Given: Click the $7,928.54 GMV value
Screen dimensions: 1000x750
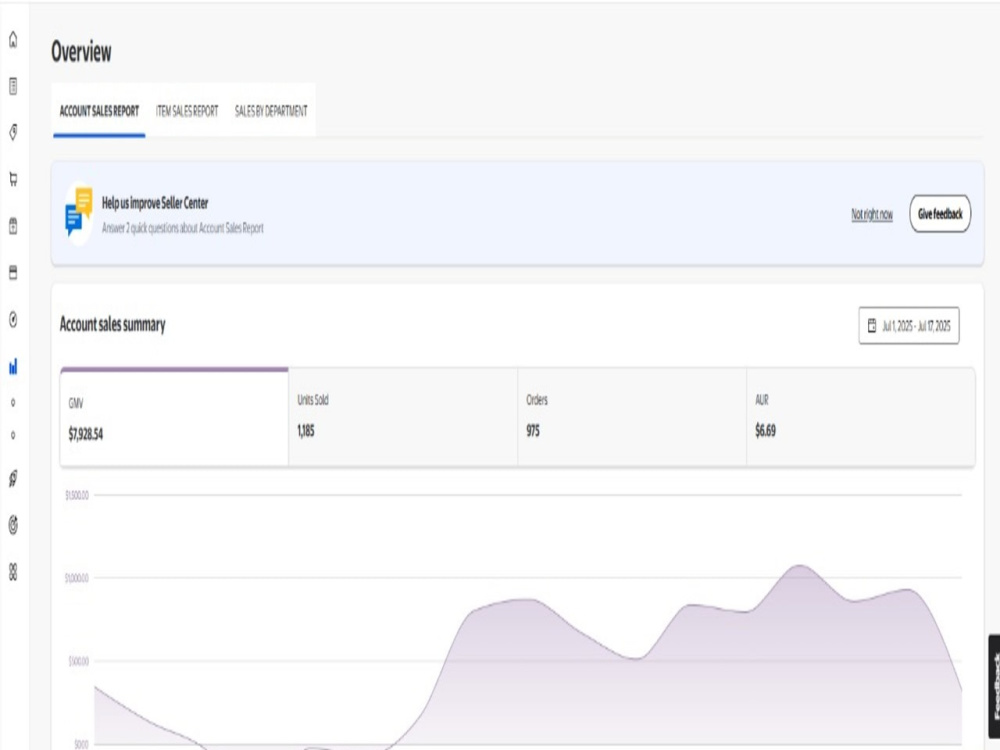Looking at the screenshot, I should pyautogui.click(x=85, y=434).
